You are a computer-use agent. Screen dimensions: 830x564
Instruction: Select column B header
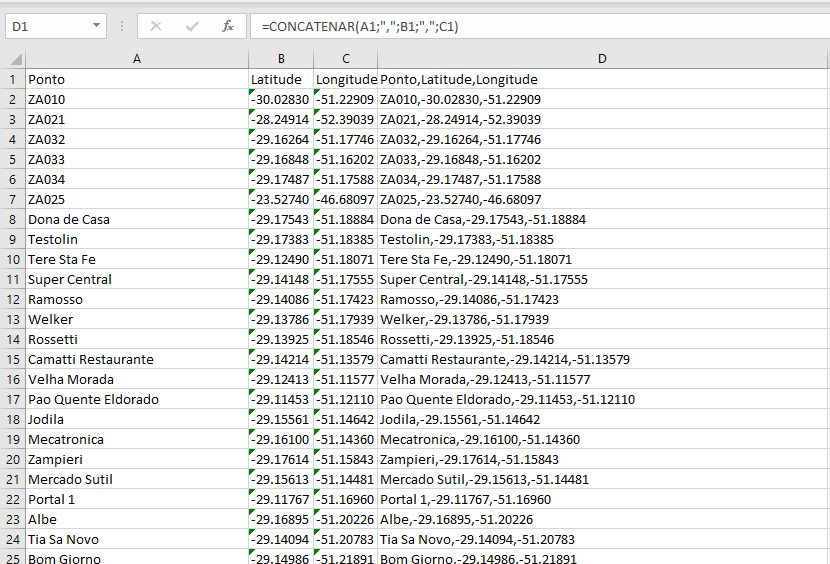[281, 59]
